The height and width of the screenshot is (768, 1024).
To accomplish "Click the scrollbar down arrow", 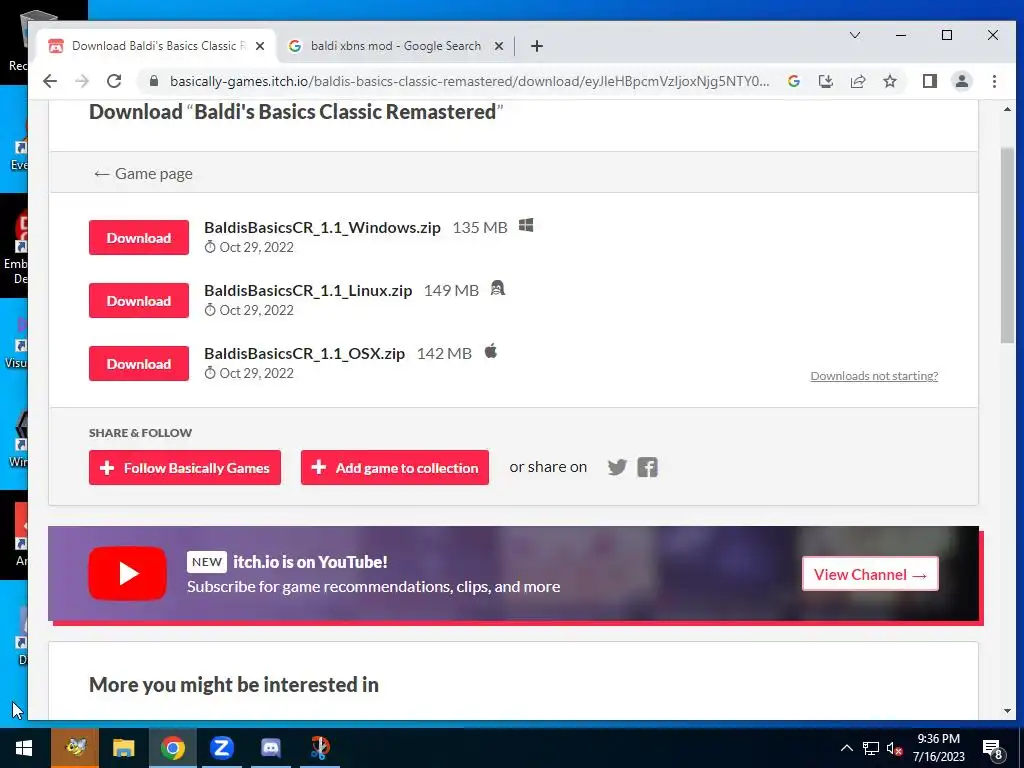I will (1007, 711).
